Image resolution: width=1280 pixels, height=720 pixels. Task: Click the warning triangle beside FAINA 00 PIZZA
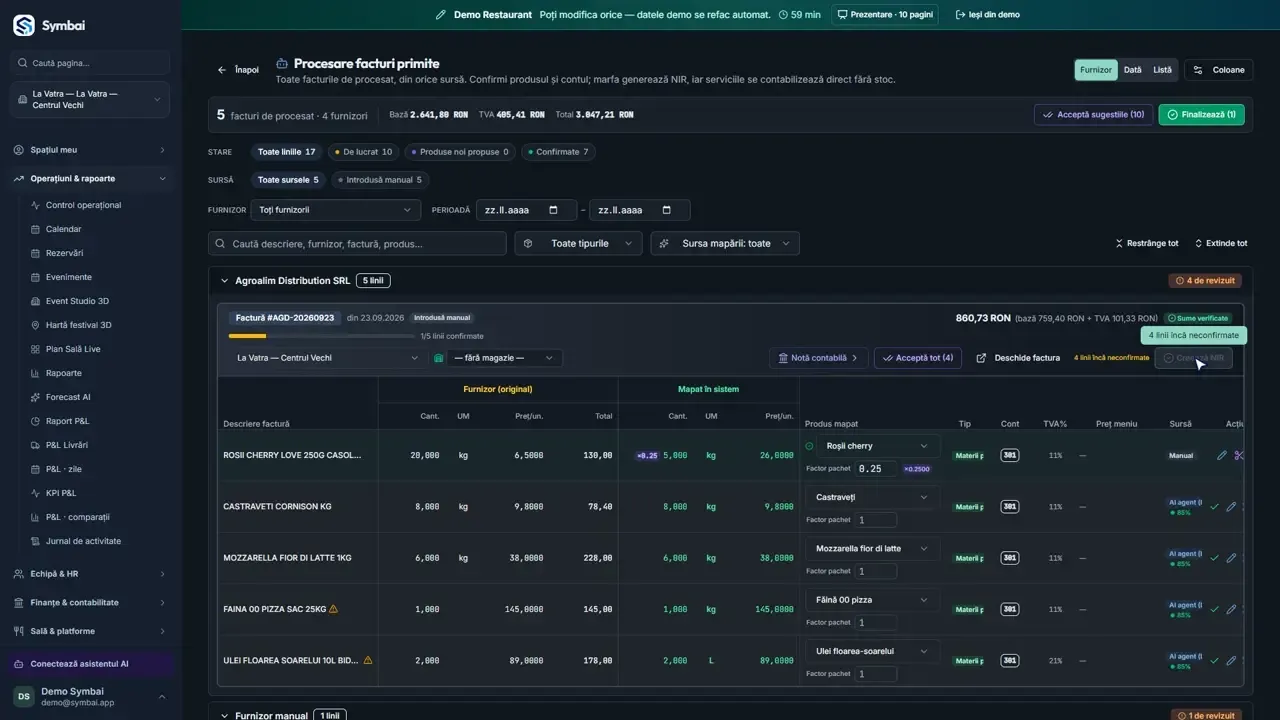coord(333,609)
